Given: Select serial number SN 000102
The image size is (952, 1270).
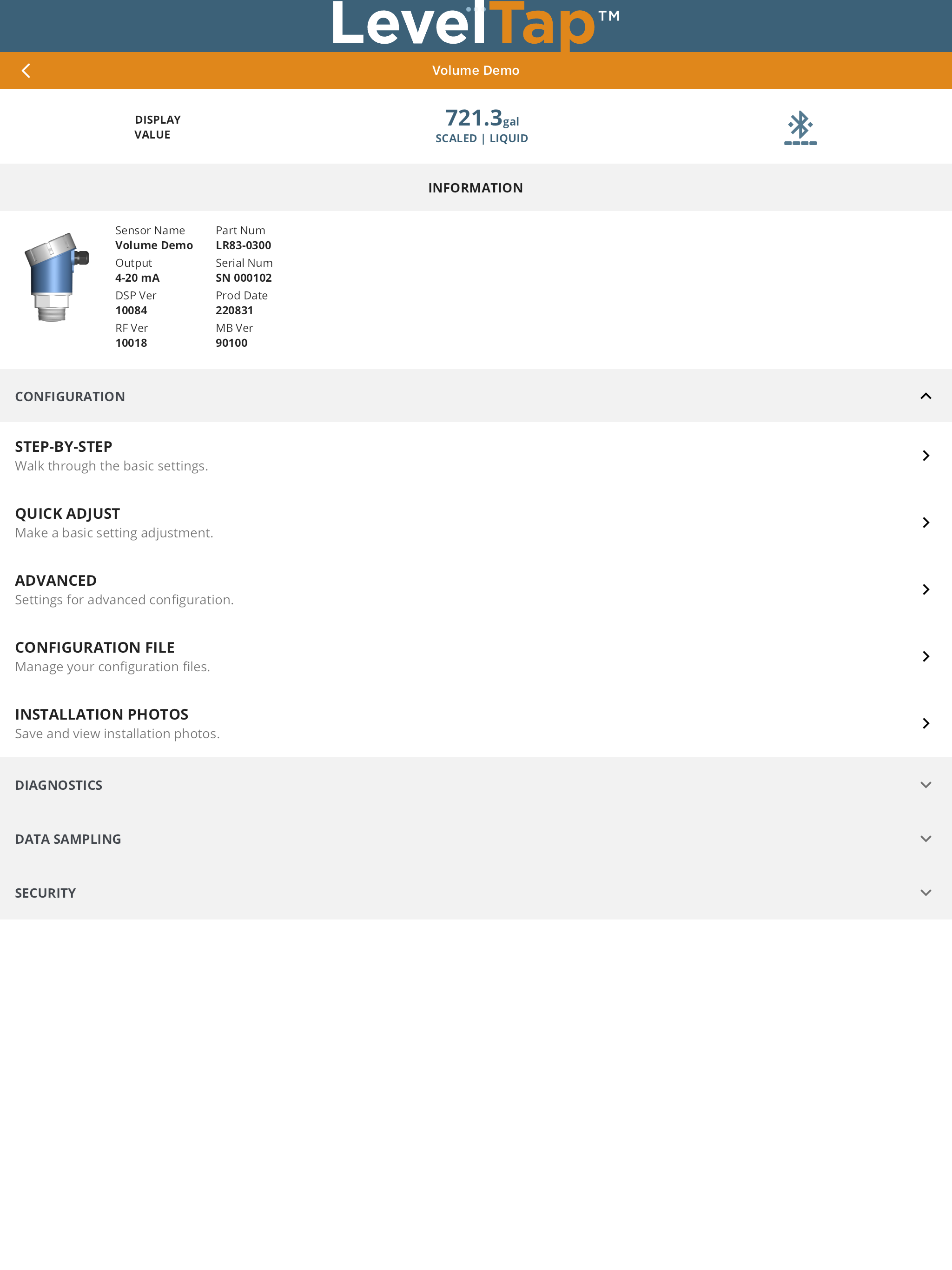Looking at the screenshot, I should [244, 278].
